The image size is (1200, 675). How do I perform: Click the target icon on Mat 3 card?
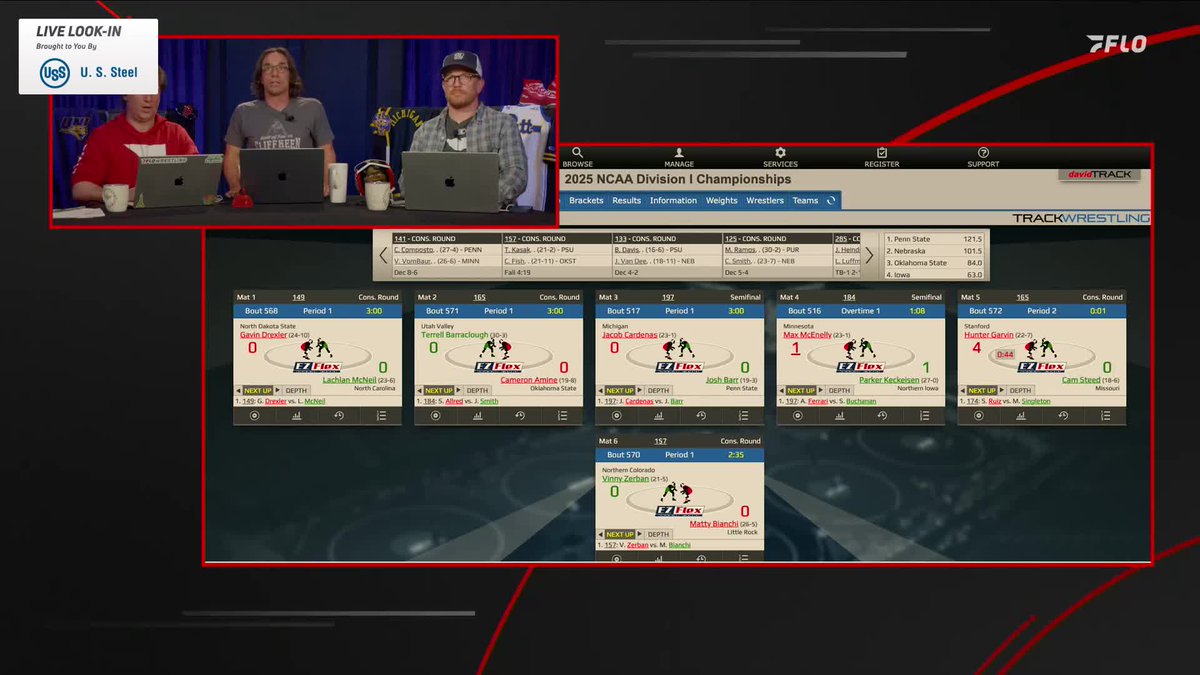pyautogui.click(x=617, y=416)
